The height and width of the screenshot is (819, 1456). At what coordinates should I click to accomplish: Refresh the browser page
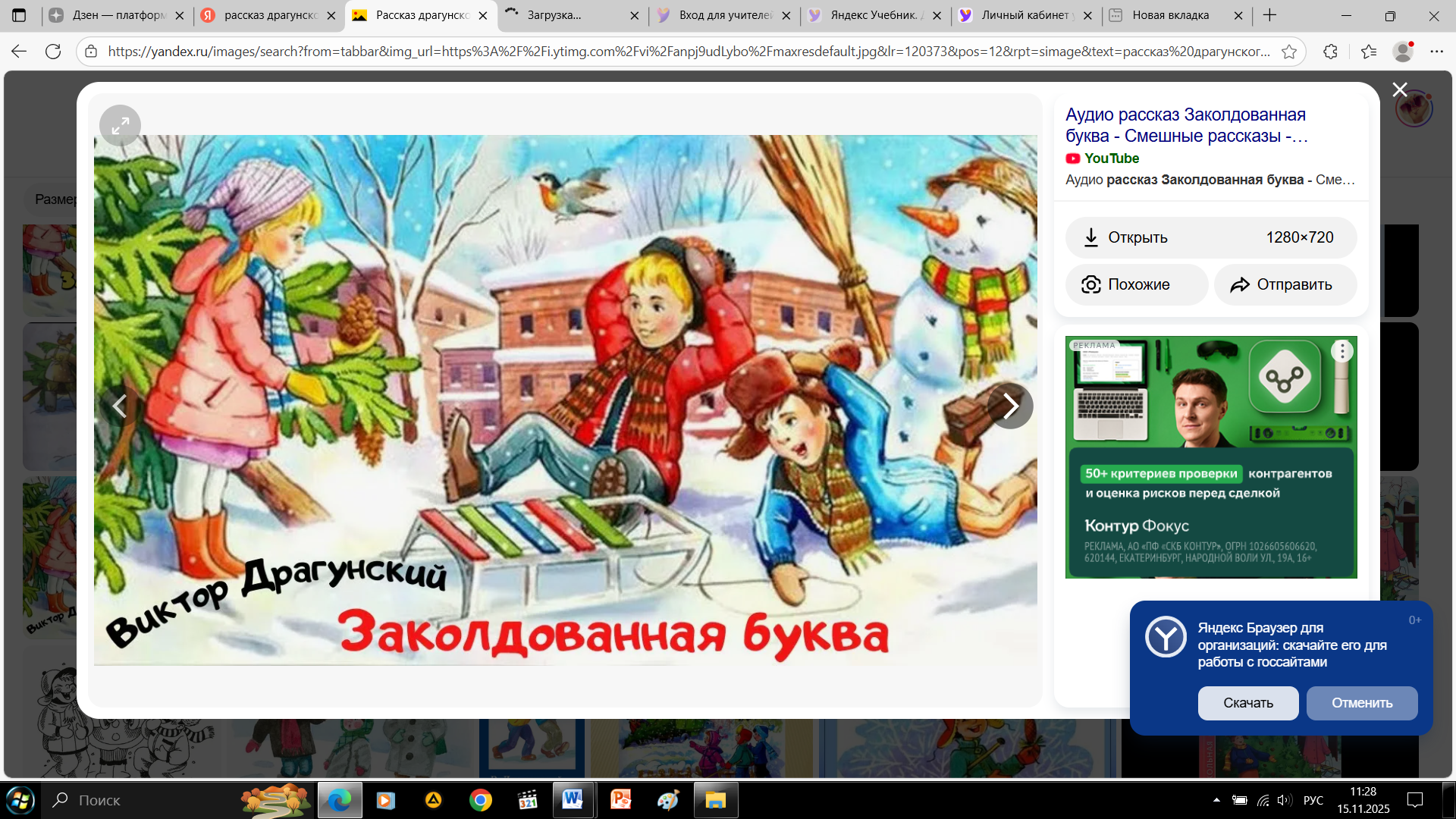tap(53, 52)
